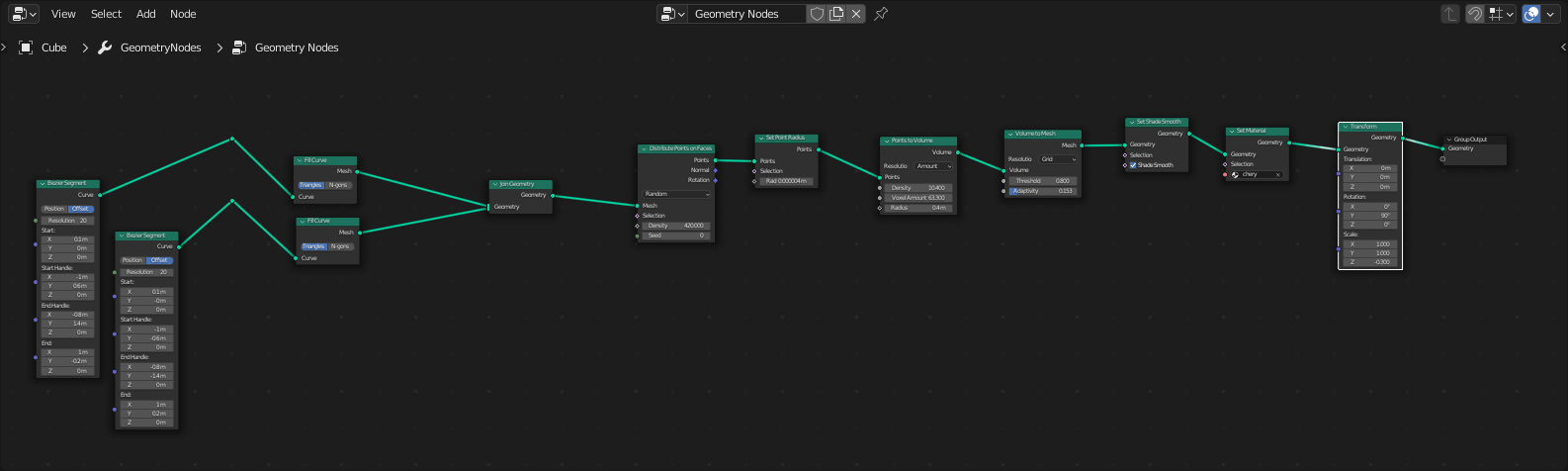Collapse the Join Geometry node

click(495, 184)
